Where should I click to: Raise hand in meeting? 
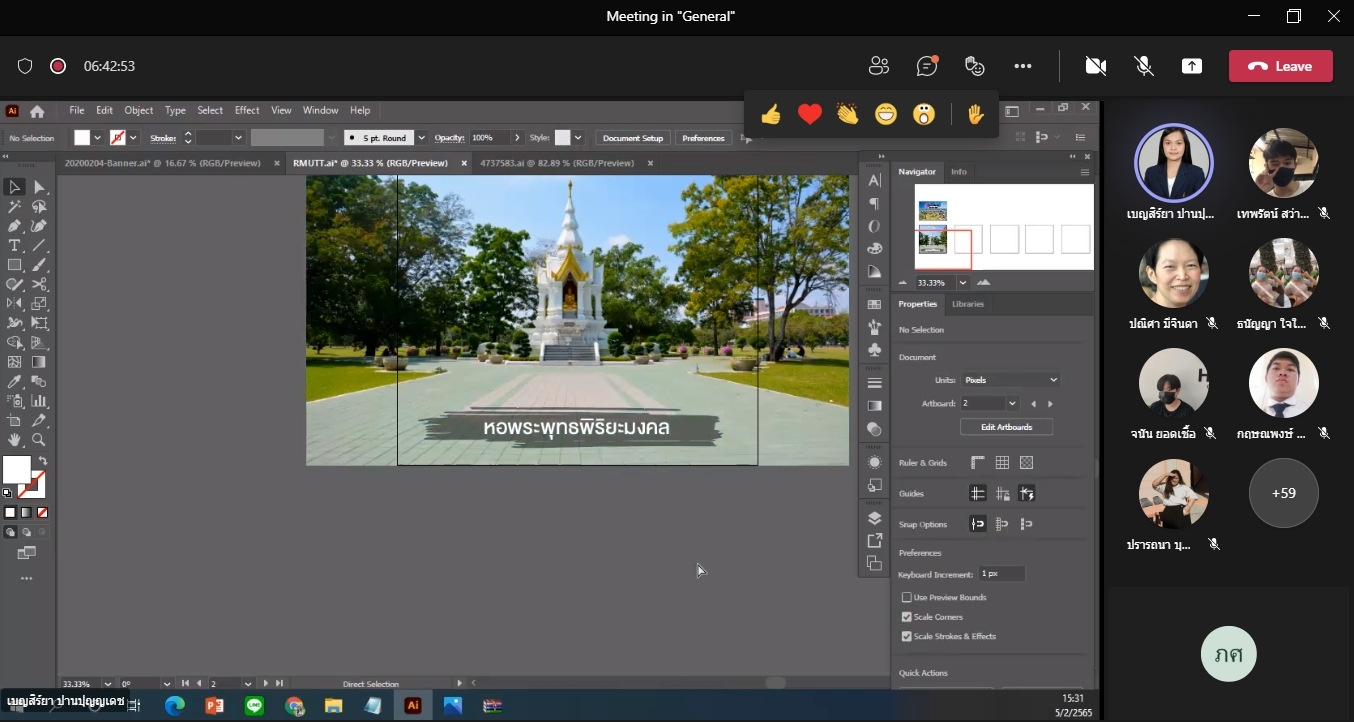point(976,115)
